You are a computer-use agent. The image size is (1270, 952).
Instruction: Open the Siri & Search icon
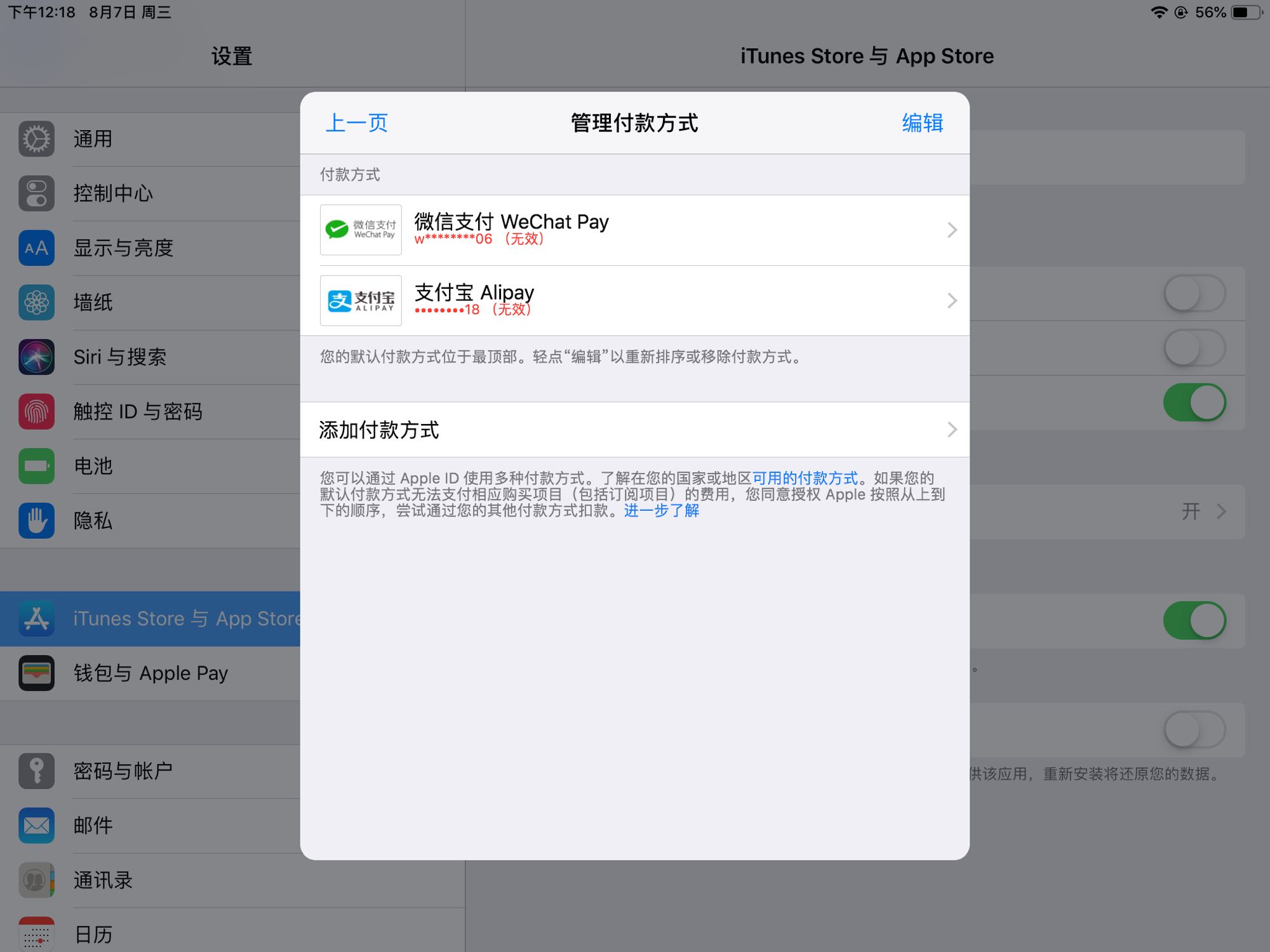point(36,357)
